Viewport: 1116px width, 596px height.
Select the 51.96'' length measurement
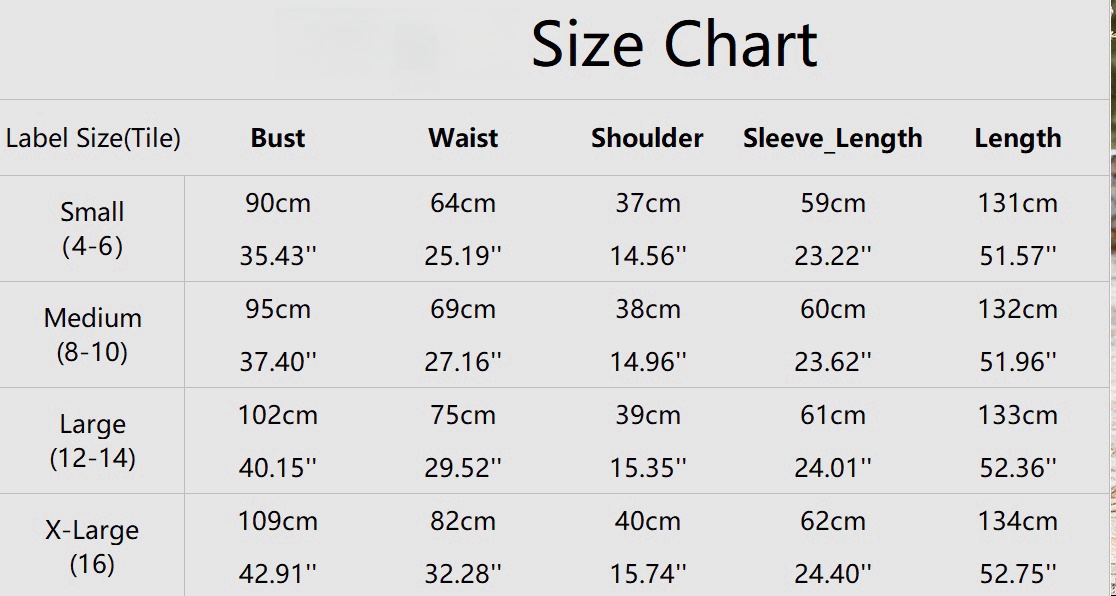click(1018, 361)
